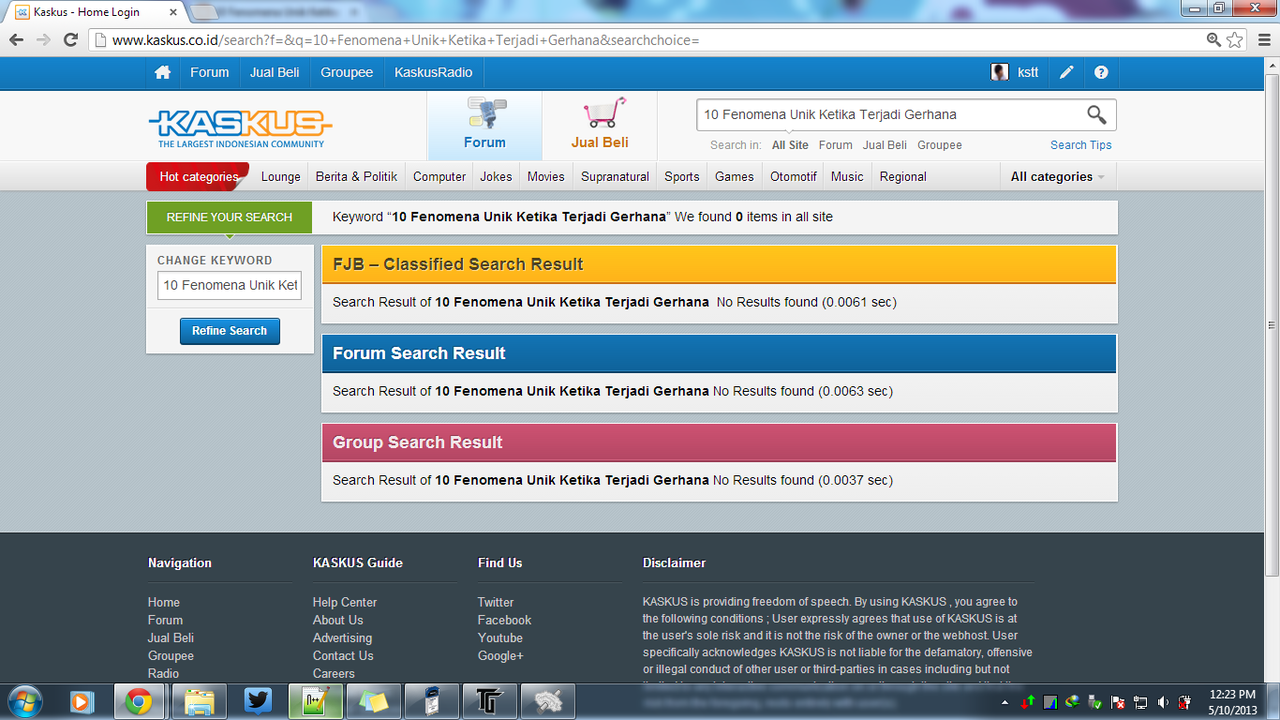Image resolution: width=1280 pixels, height=720 pixels.
Task: Click the KASKUS logo
Action: (x=240, y=129)
